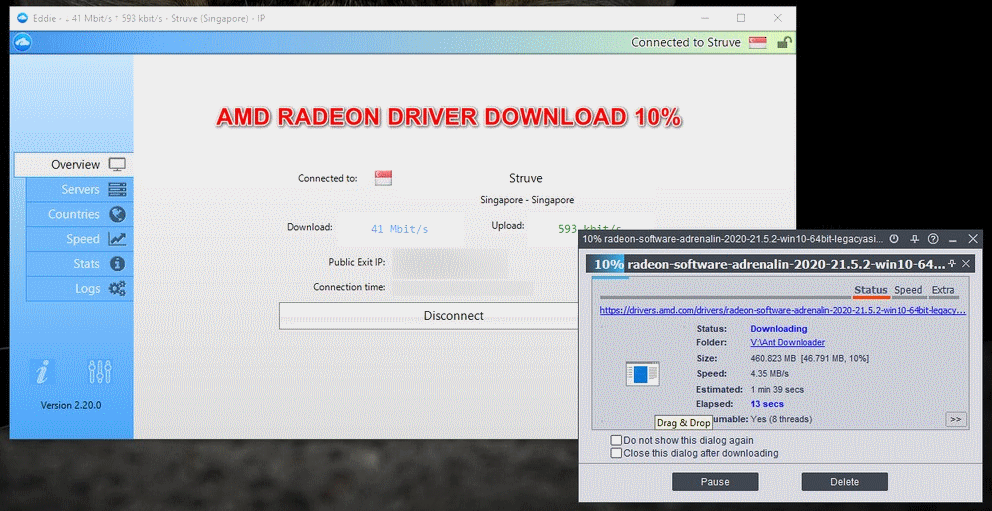The image size is (992, 511).
Task: Click the AirVPN cloud logo in header
Action: [22, 42]
